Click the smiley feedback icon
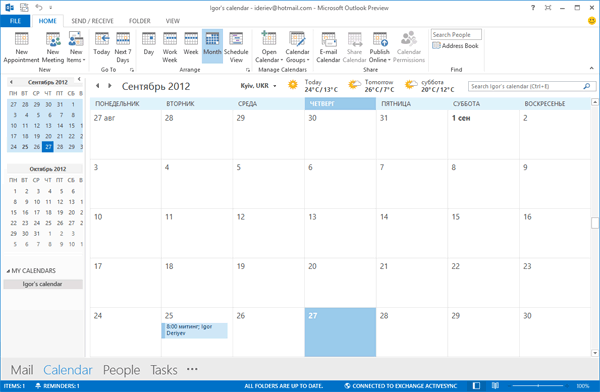The height and width of the screenshot is (392, 600). [x=592, y=21]
